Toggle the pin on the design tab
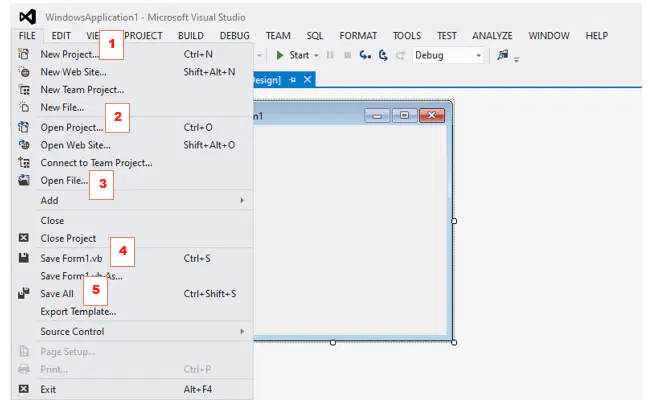This screenshot has width=650, height=412. 293,80
